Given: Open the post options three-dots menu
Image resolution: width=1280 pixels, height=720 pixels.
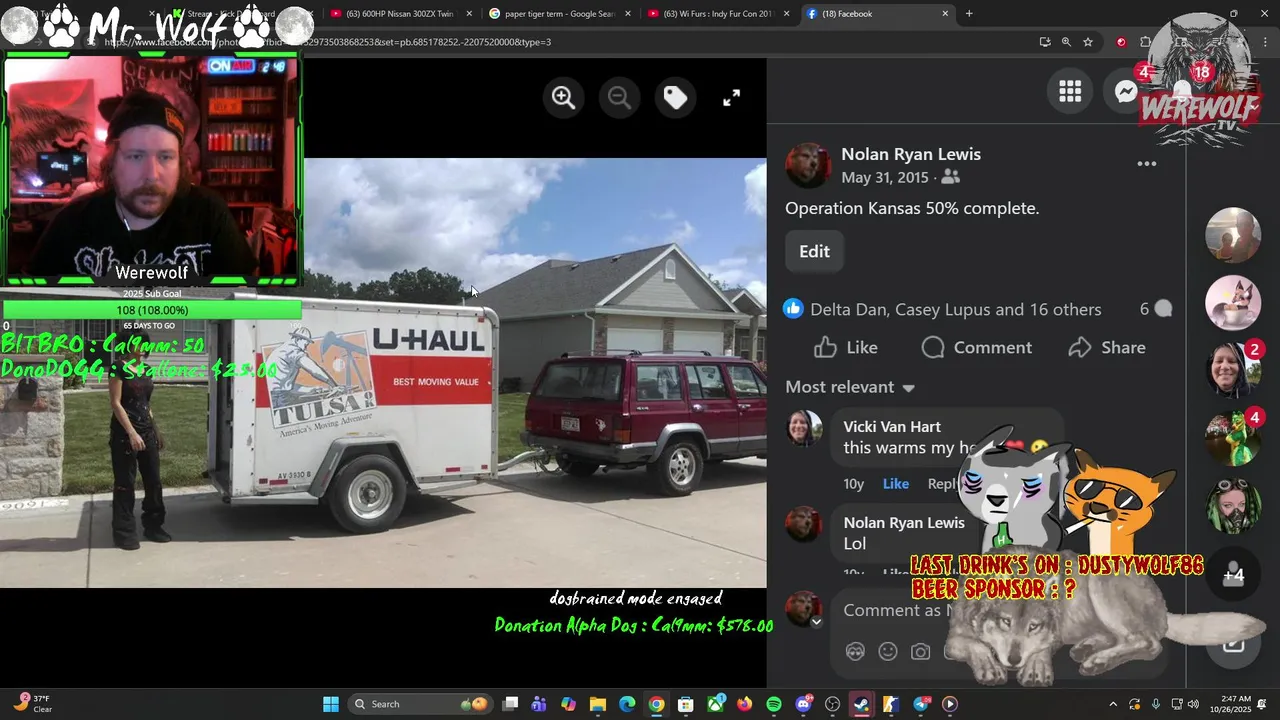Looking at the screenshot, I should point(1147,164).
